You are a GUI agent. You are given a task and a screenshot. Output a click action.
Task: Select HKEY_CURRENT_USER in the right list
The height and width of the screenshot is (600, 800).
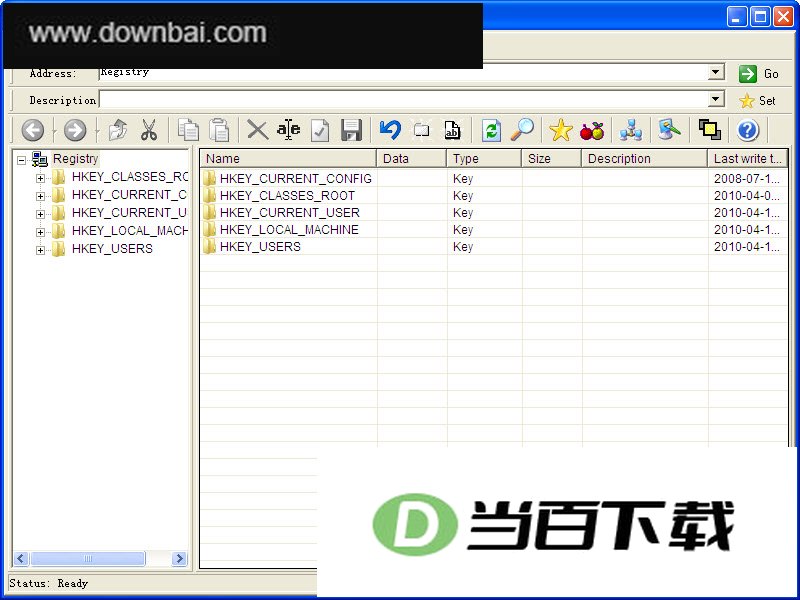coord(289,212)
